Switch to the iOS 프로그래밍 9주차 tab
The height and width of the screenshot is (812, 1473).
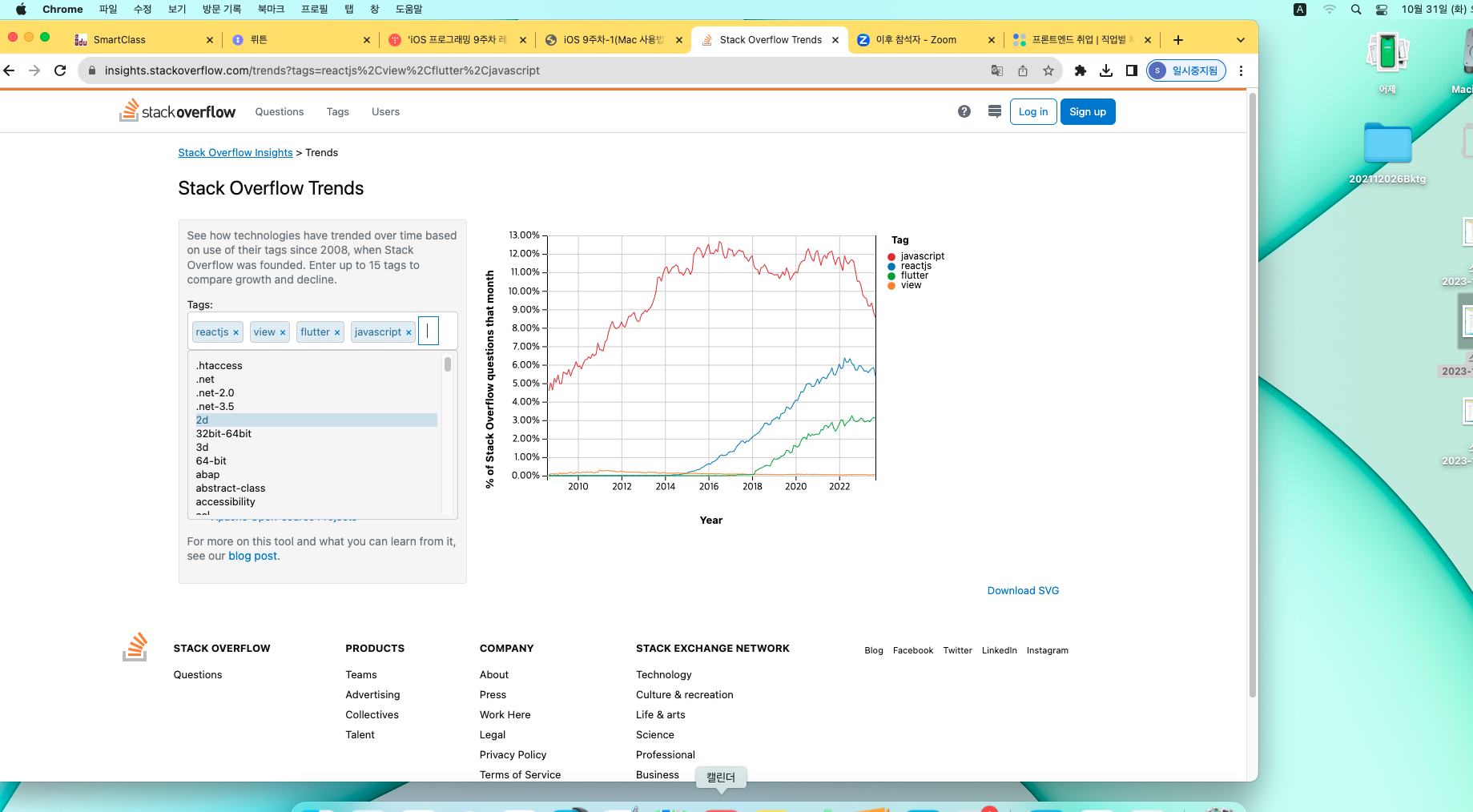[x=457, y=40]
